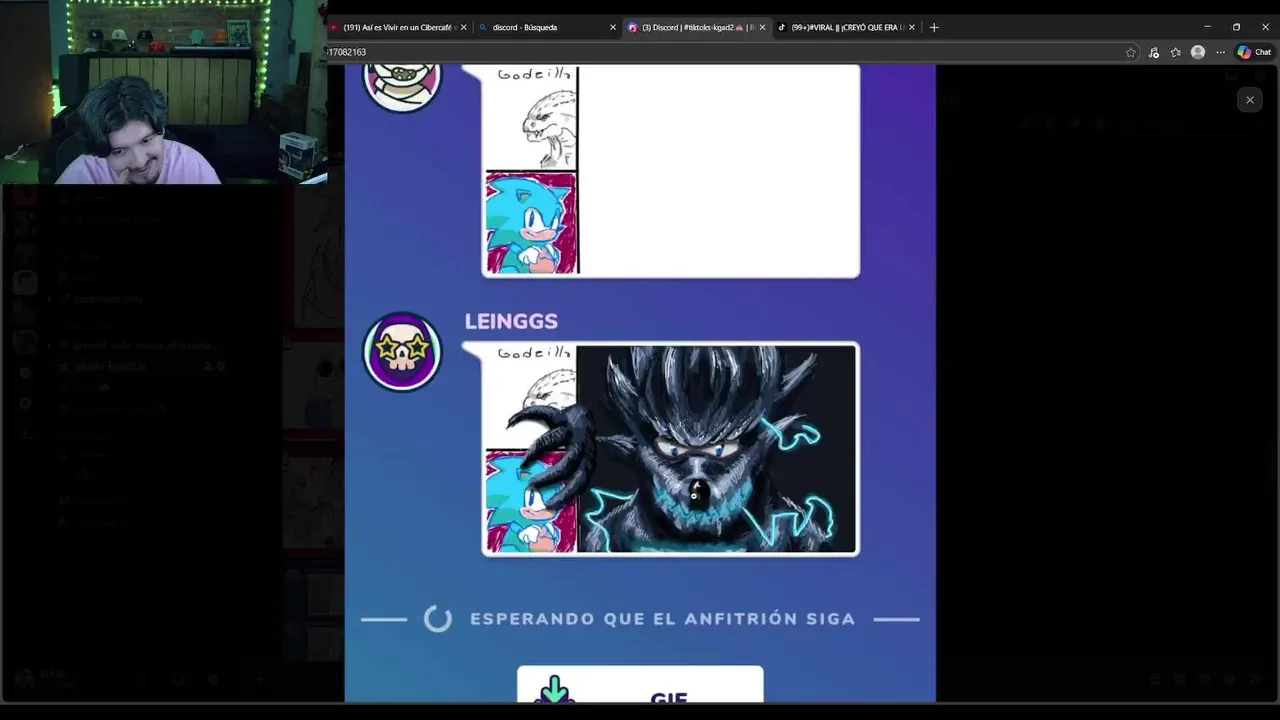The width and height of the screenshot is (1280, 720).
Task: Open the browser extensions icon
Action: tap(1153, 52)
